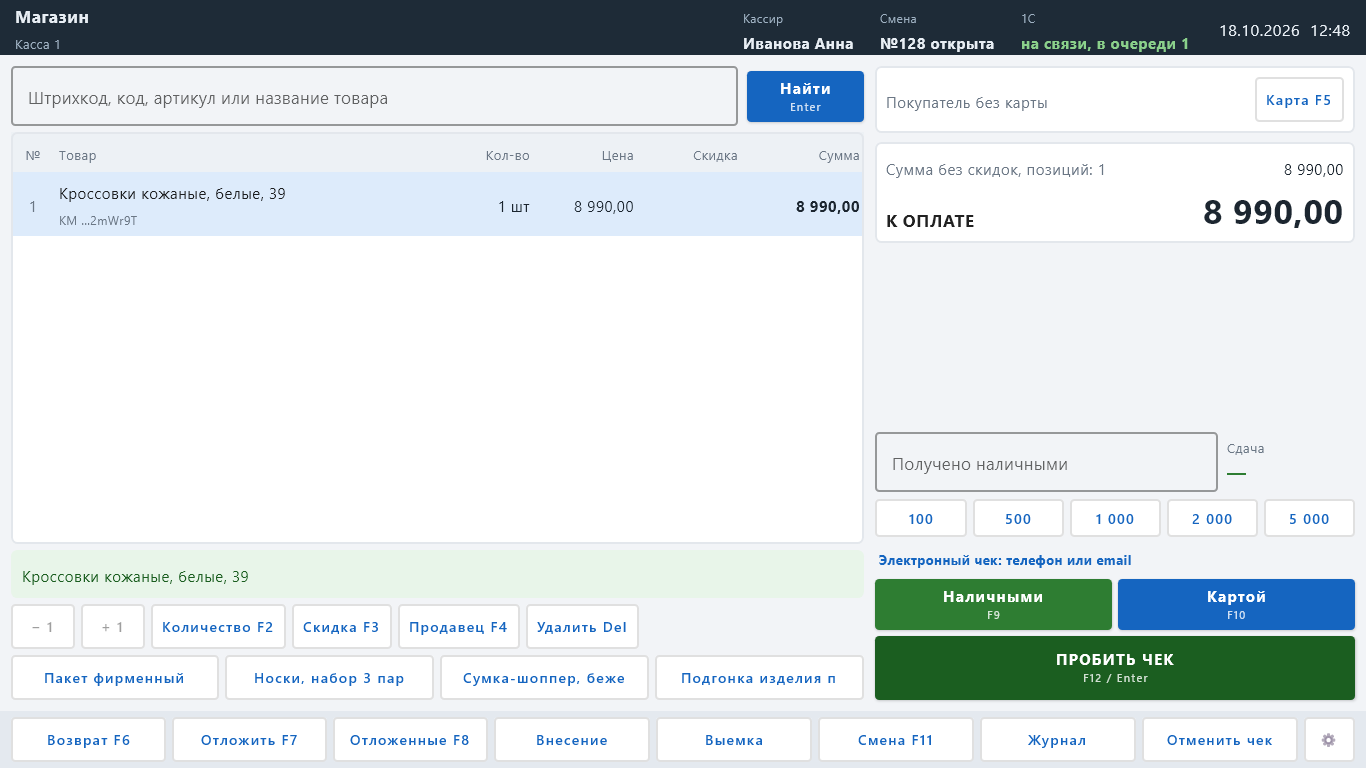This screenshot has width=1366, height=768.
Task: Start a return with Возврат F6
Action: click(89, 740)
